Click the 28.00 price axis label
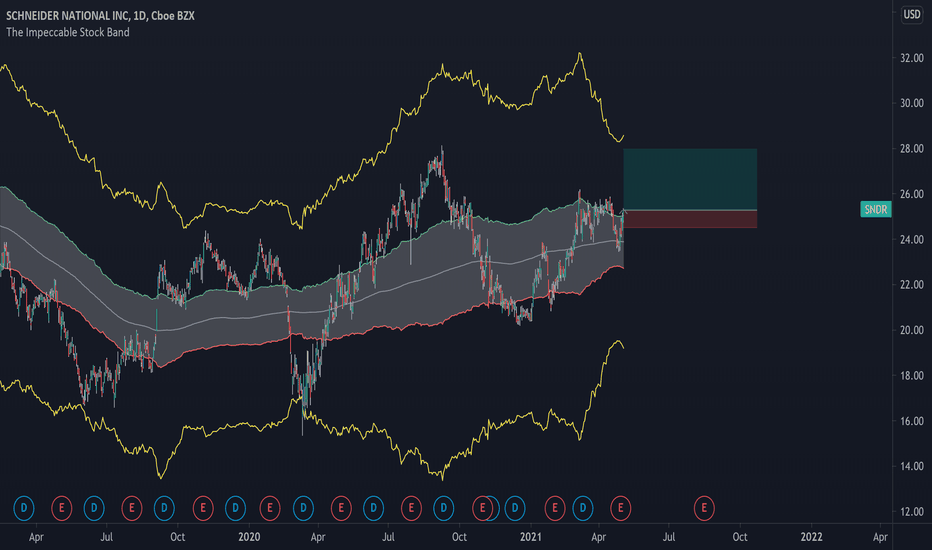This screenshot has height=550, width=932. coord(912,149)
